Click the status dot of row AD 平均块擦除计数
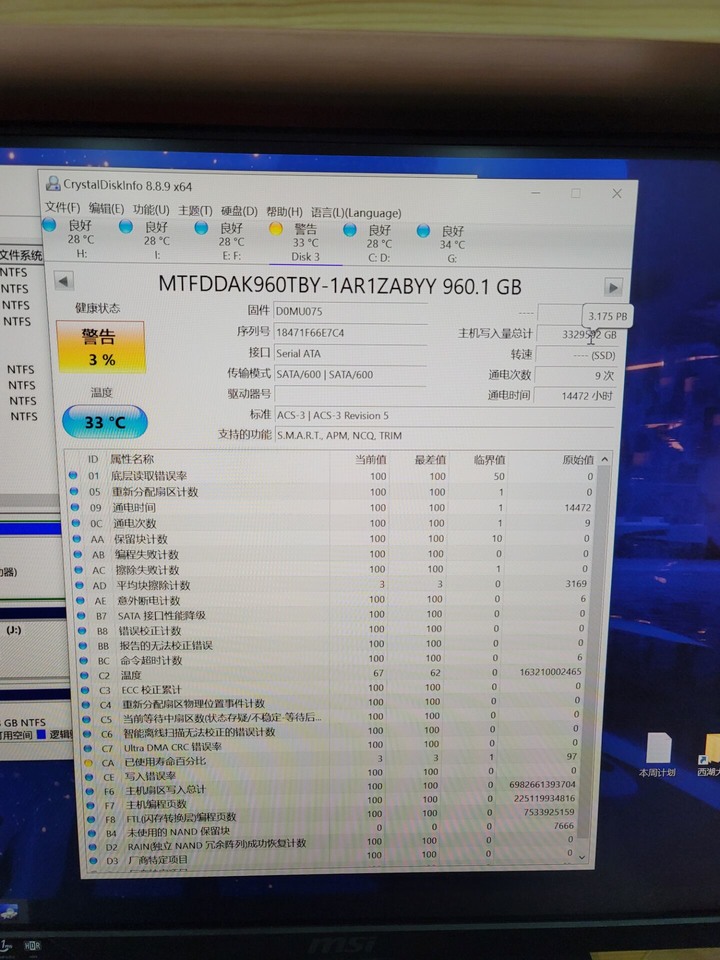Viewport: 720px width, 960px height. coord(80,585)
